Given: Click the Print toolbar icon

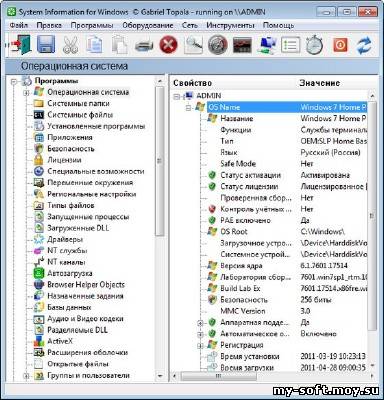Looking at the screenshot, I should click(144, 45).
